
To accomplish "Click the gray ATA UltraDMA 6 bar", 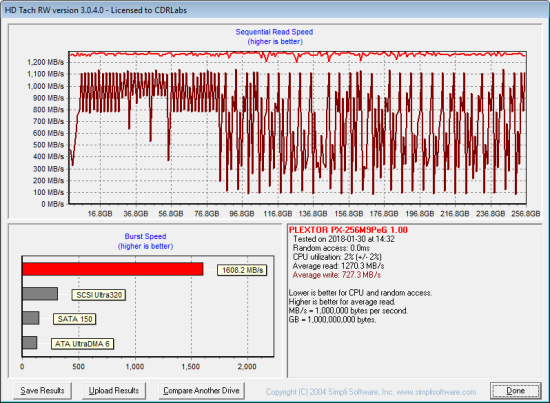I will 30,343.
